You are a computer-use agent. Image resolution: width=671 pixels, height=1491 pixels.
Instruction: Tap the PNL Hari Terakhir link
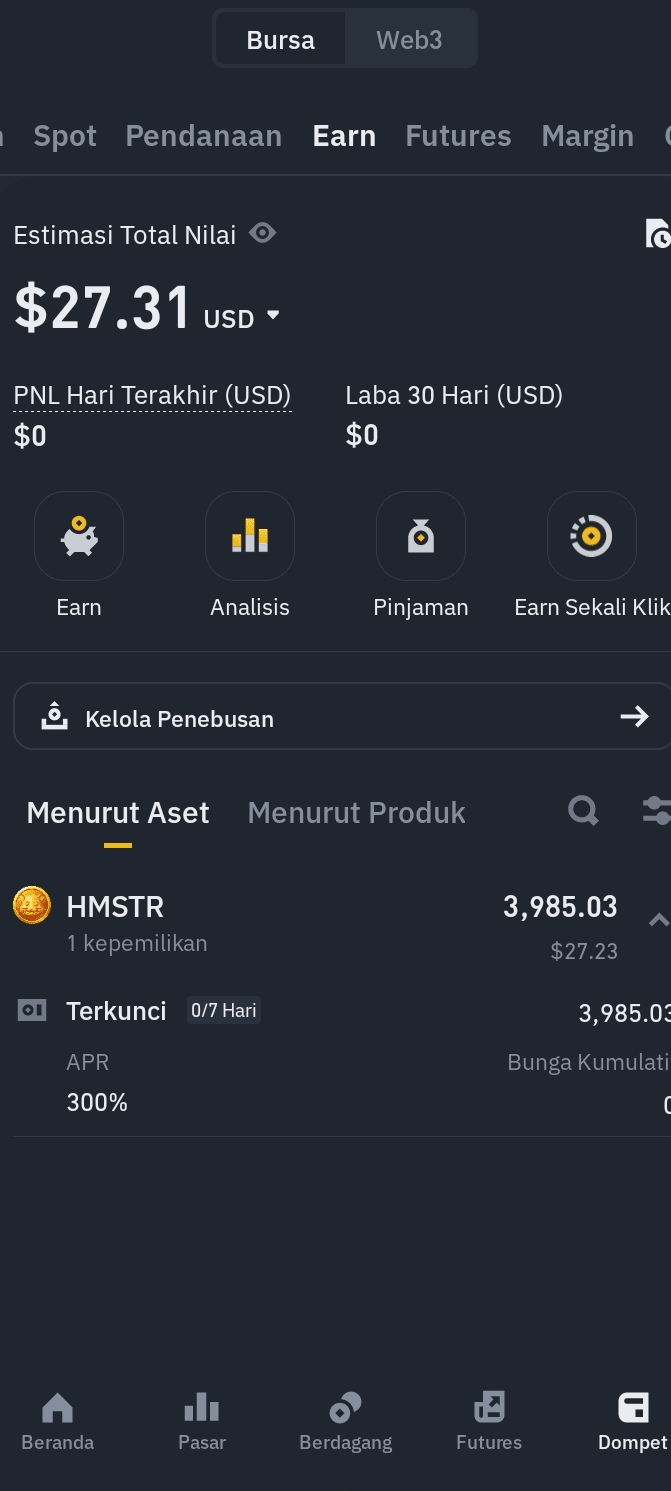coord(152,396)
